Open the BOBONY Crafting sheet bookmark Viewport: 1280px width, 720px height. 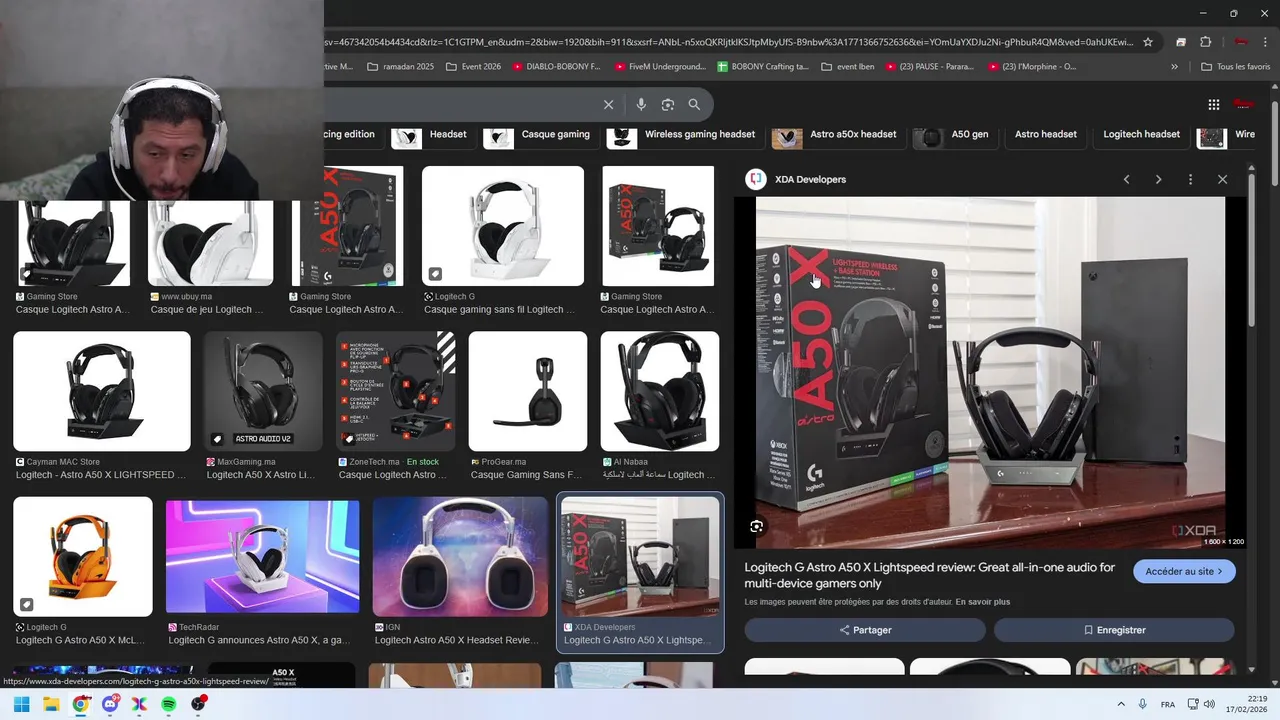(763, 67)
